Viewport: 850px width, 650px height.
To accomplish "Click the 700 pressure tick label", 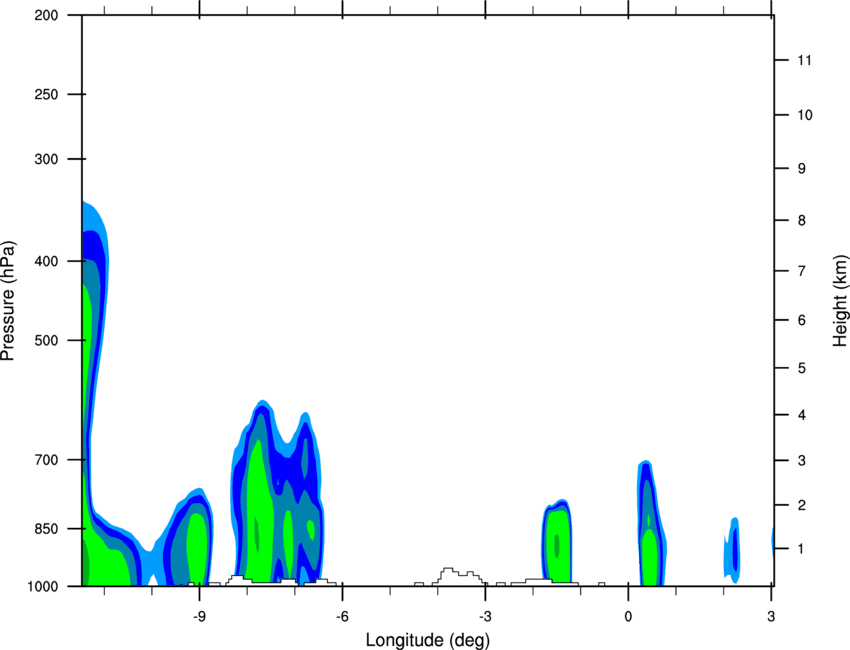I will tap(46, 460).
